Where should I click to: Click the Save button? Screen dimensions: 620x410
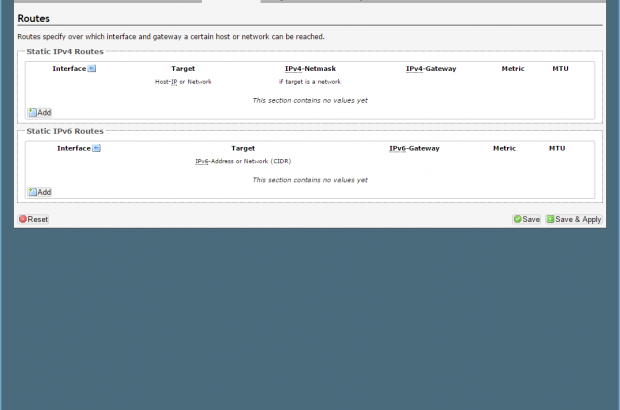(526, 219)
